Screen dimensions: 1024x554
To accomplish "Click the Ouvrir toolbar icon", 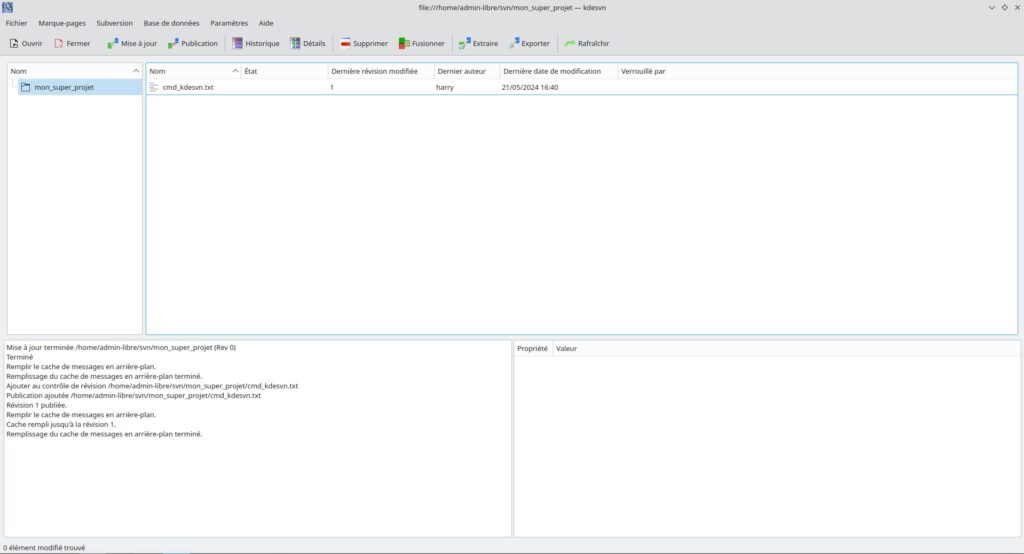I will coord(14,43).
